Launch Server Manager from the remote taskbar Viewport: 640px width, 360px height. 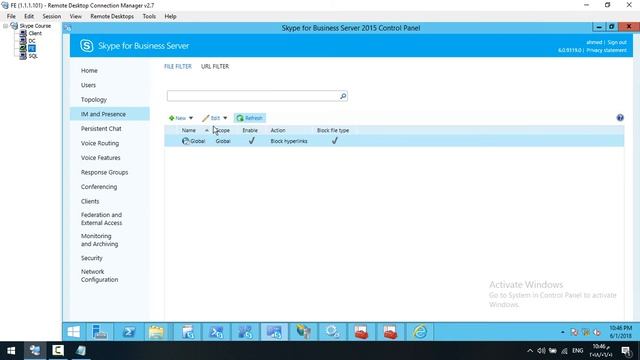pyautogui.click(x=100, y=331)
